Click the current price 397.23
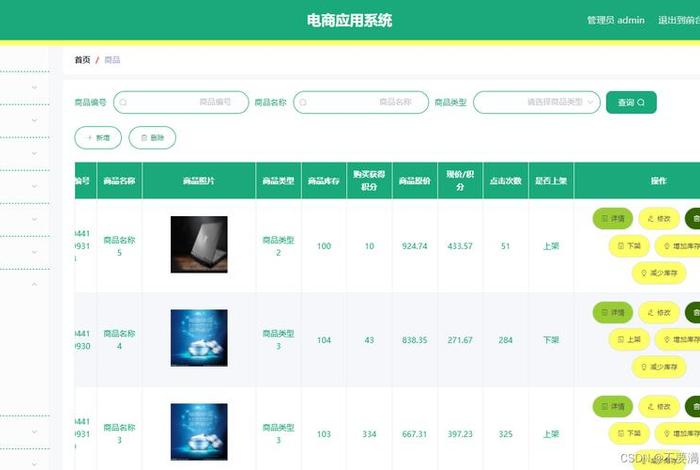 pos(460,434)
